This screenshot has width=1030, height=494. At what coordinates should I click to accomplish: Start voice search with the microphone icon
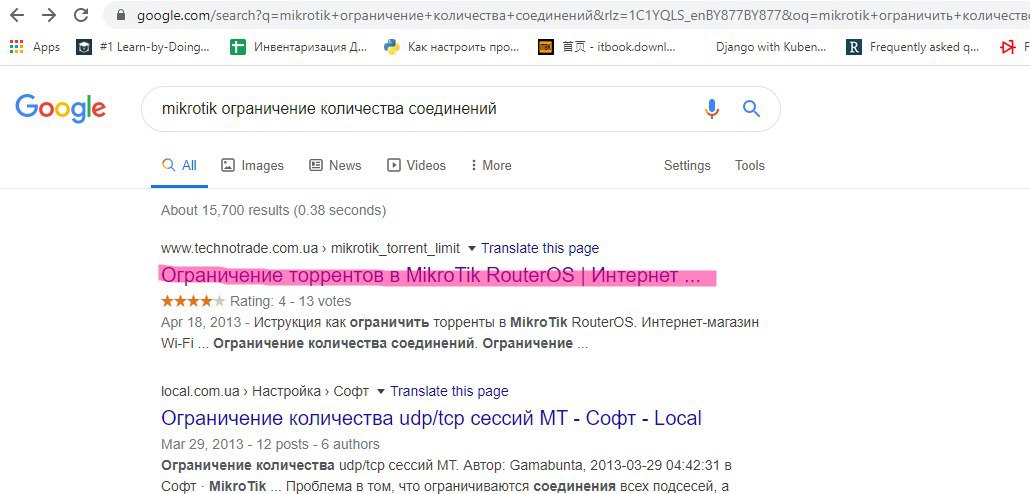tap(712, 108)
